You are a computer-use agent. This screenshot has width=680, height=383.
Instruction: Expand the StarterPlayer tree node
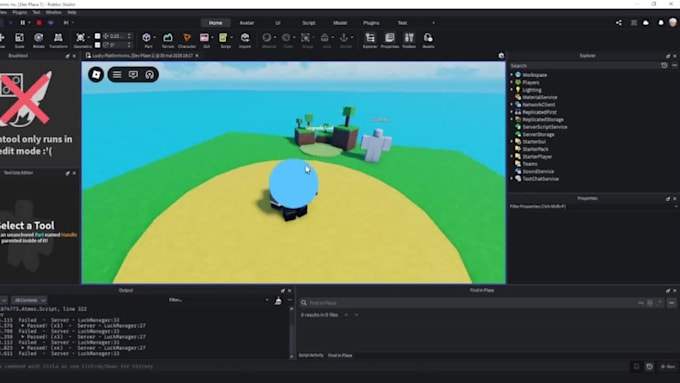point(512,157)
